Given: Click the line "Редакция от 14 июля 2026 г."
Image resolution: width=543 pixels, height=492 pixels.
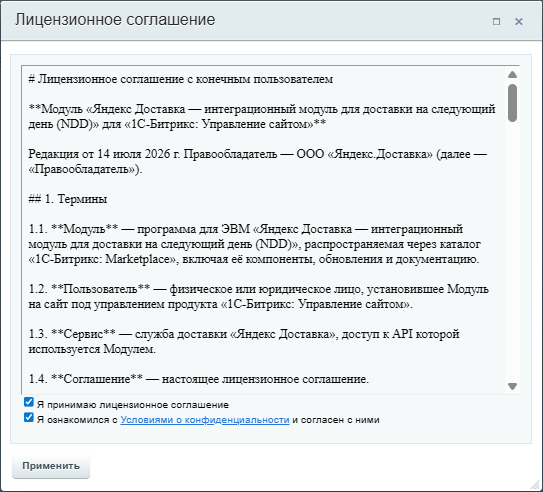Looking at the screenshot, I should 104,154.
